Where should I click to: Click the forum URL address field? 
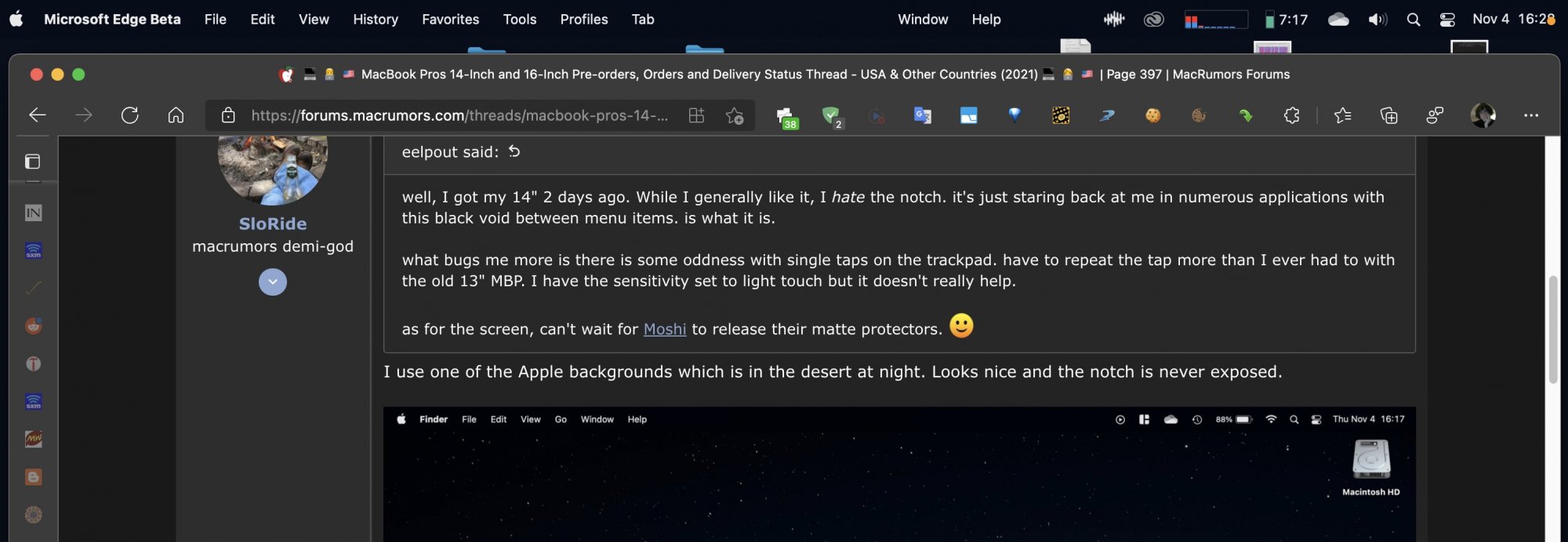click(x=459, y=115)
